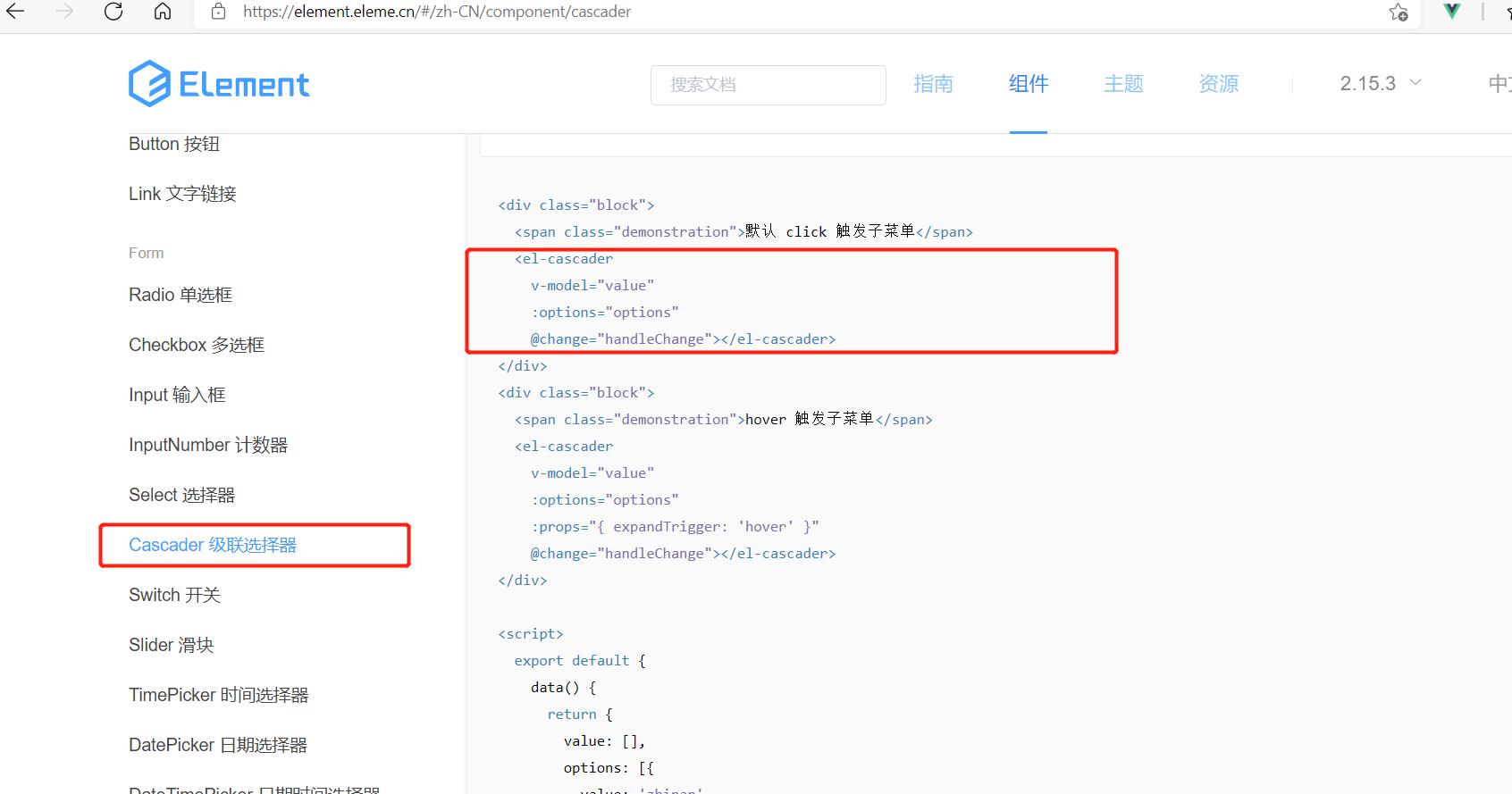Click the 'hover 触发子菜单' span line
The height and width of the screenshot is (794, 1512).
(x=724, y=419)
